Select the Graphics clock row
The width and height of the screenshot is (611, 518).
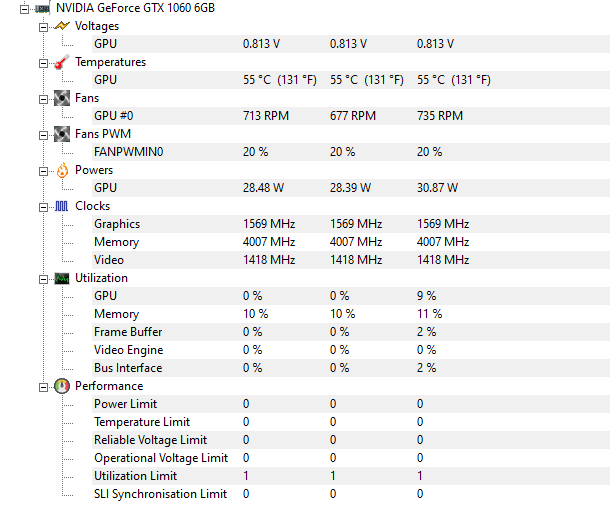pos(351,224)
